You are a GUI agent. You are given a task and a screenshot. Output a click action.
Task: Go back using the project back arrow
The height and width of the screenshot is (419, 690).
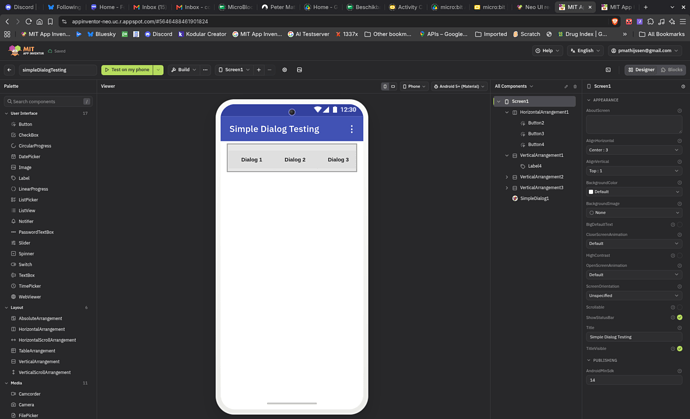pos(9,70)
